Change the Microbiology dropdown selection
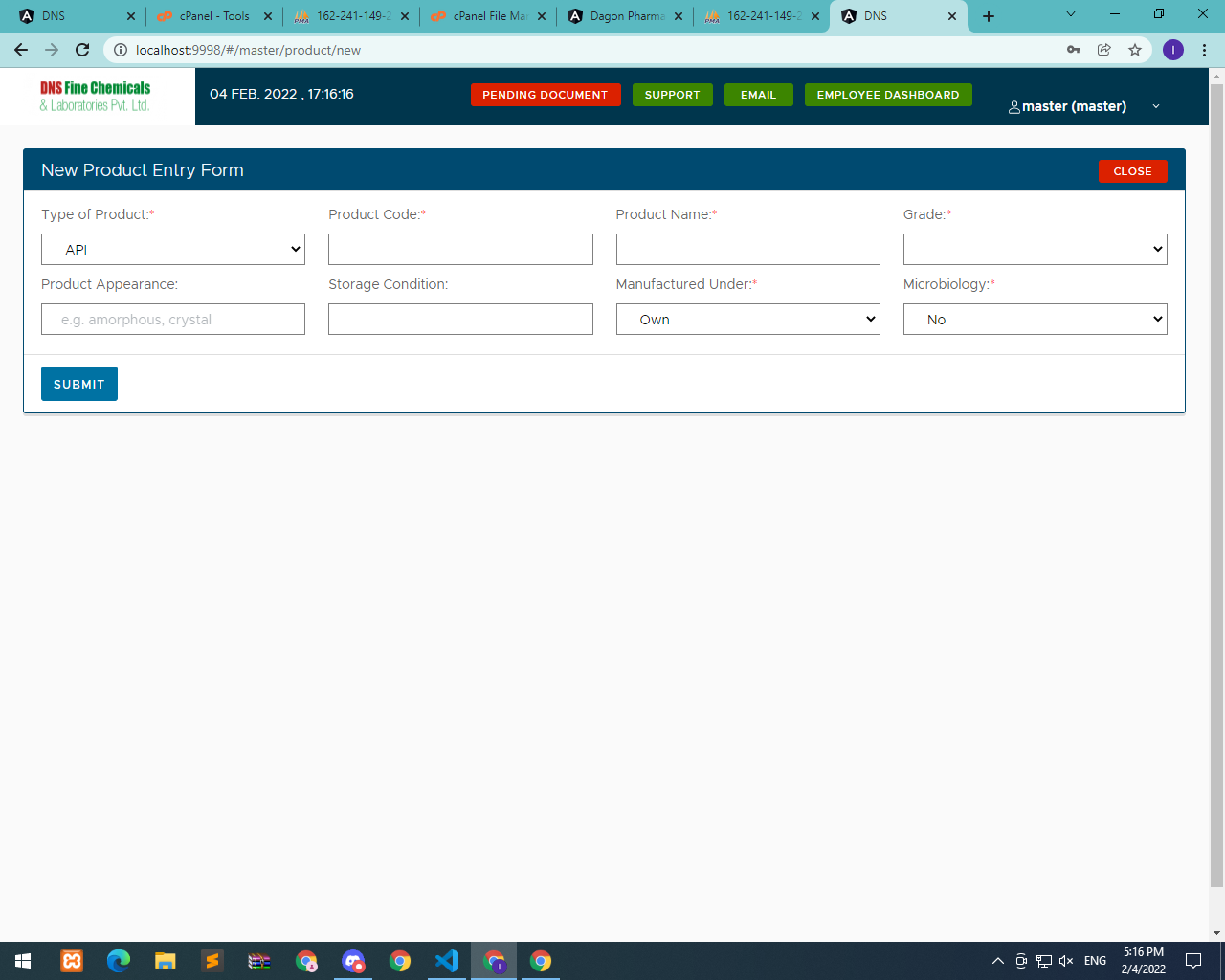 pyautogui.click(x=1035, y=320)
